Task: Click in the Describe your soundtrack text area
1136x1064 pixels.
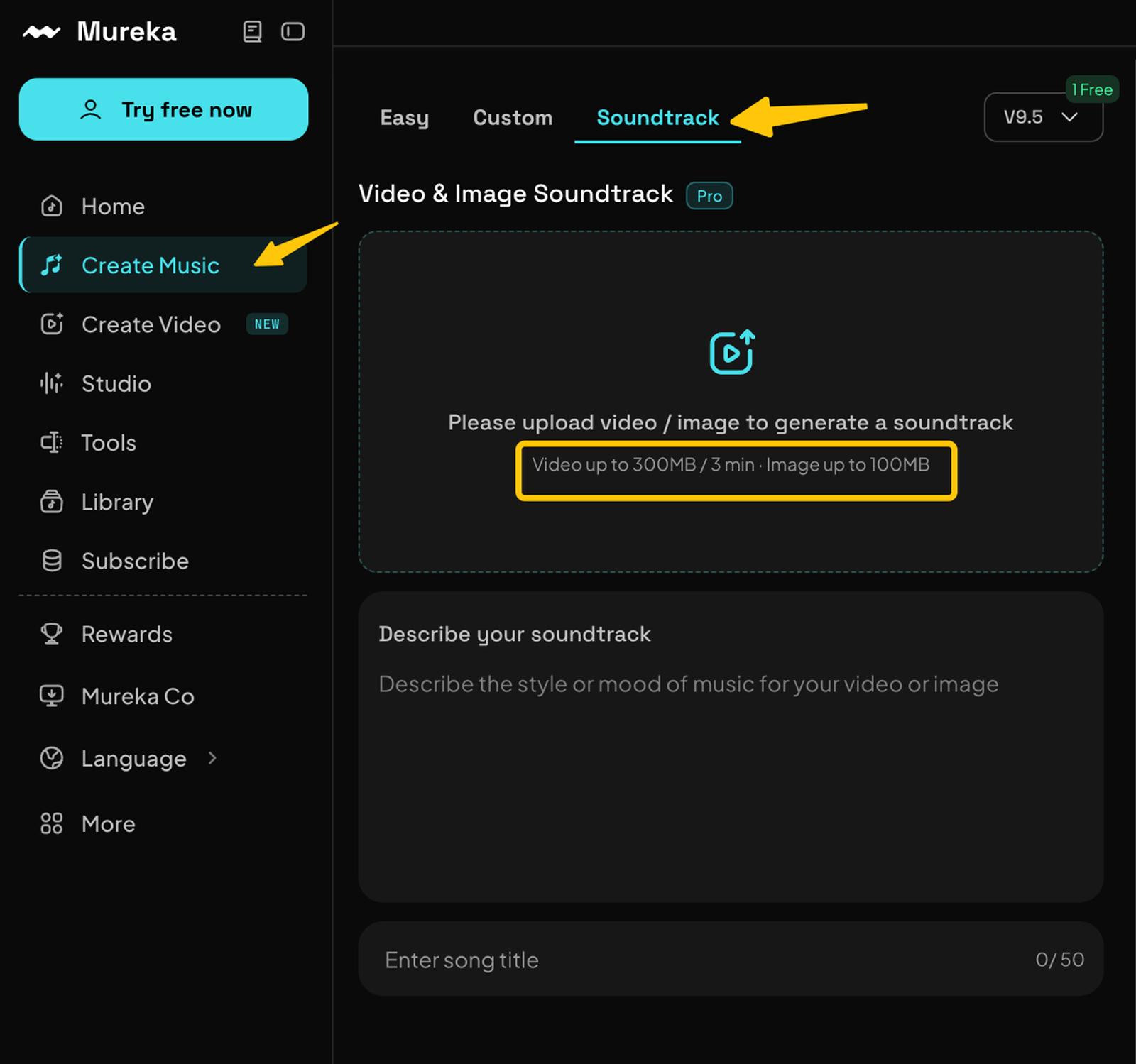Action: (731, 747)
